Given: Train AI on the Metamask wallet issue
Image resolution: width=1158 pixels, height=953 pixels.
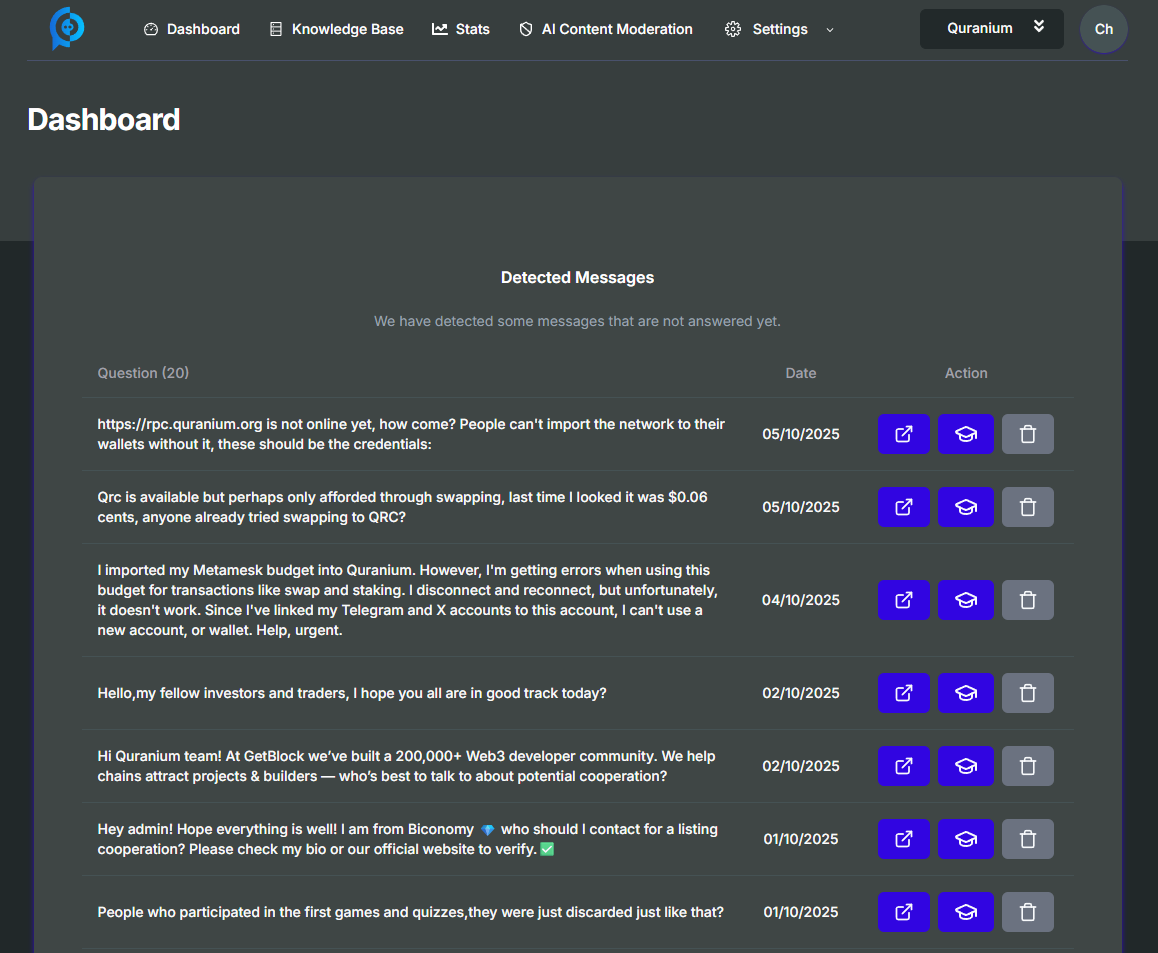Looking at the screenshot, I should (965, 600).
